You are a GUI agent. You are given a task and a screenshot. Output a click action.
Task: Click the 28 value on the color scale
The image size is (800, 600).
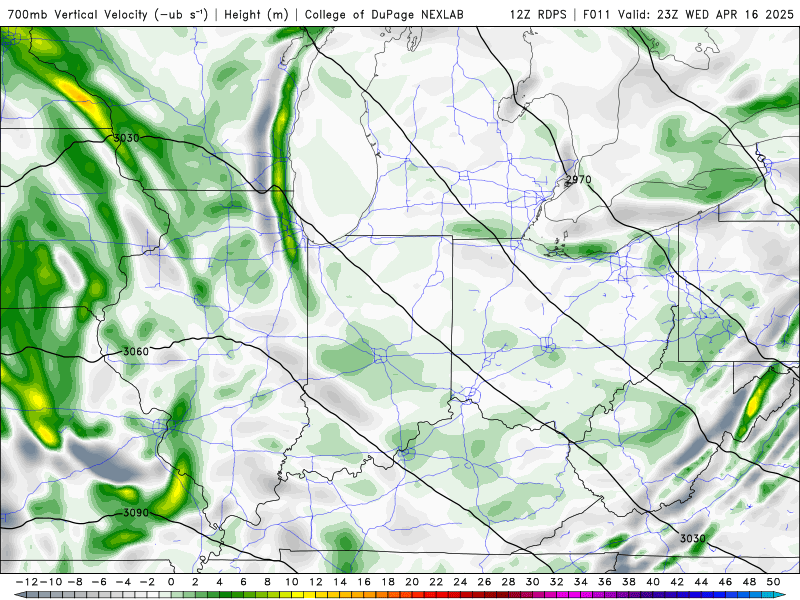point(508,582)
